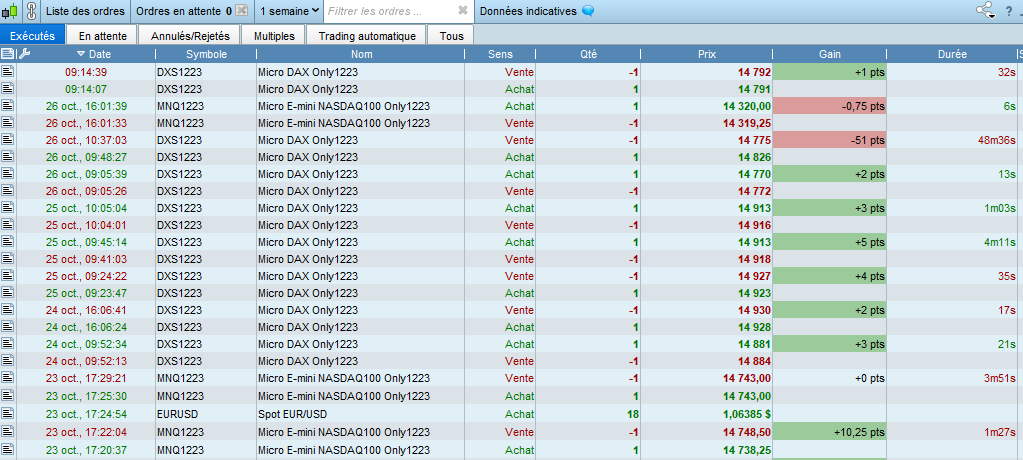
Task: Click the 4m11s duration cell
Action: (x=951, y=241)
